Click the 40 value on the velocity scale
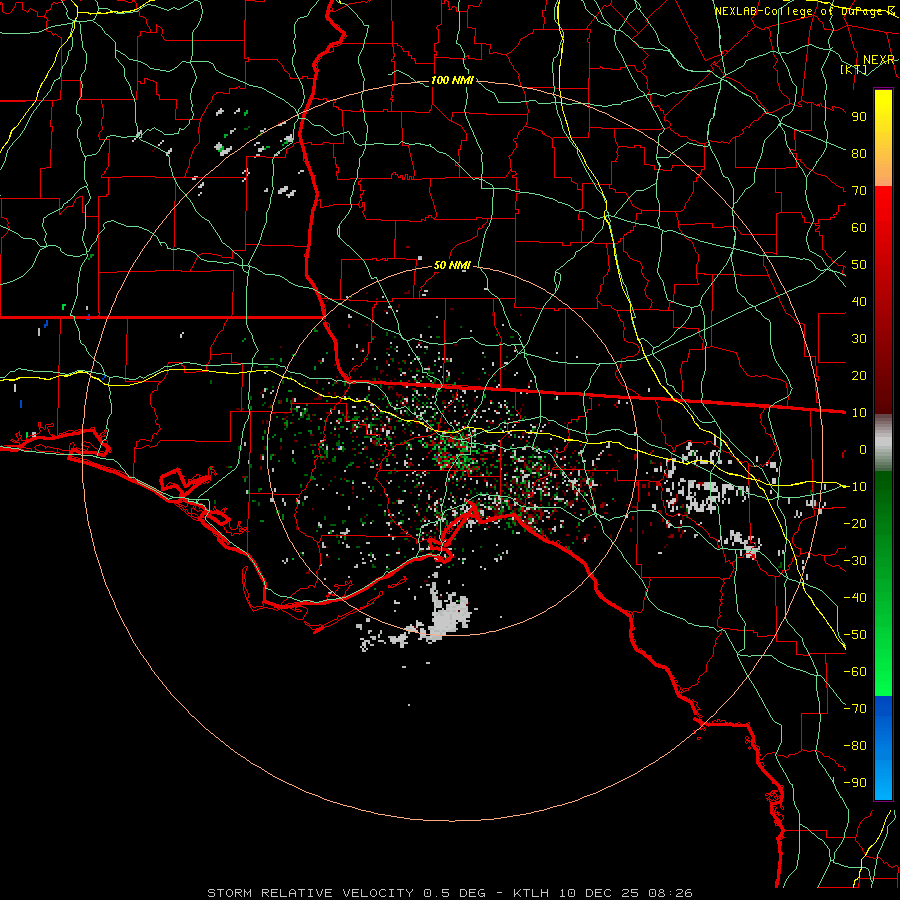This screenshot has width=900, height=900. (x=859, y=301)
